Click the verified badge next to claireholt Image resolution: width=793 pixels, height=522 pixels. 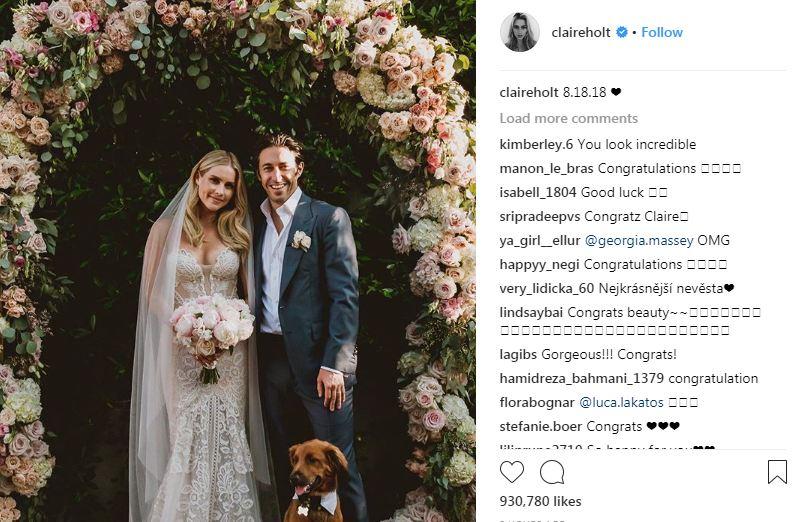point(622,32)
